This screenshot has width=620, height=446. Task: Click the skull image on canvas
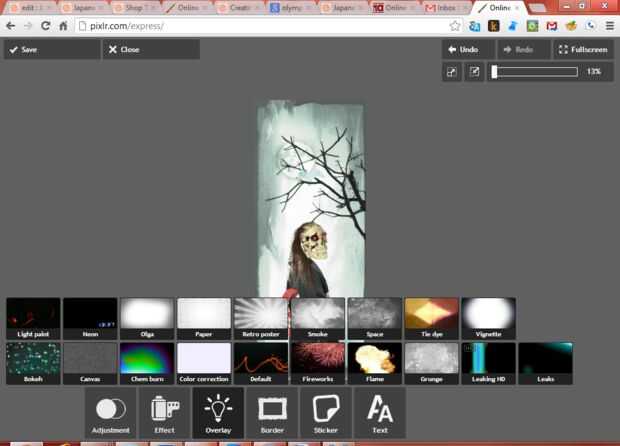click(314, 241)
